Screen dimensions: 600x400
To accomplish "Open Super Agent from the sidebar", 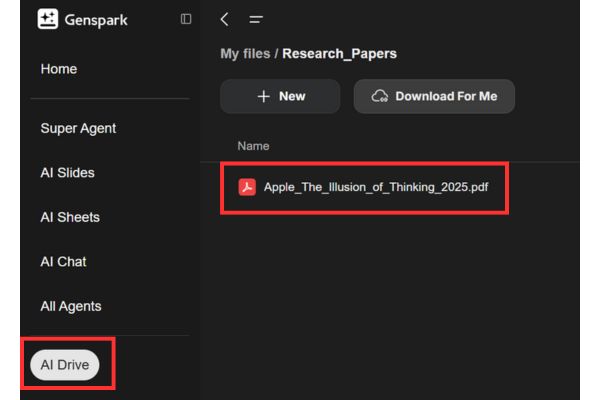I will 78,128.
